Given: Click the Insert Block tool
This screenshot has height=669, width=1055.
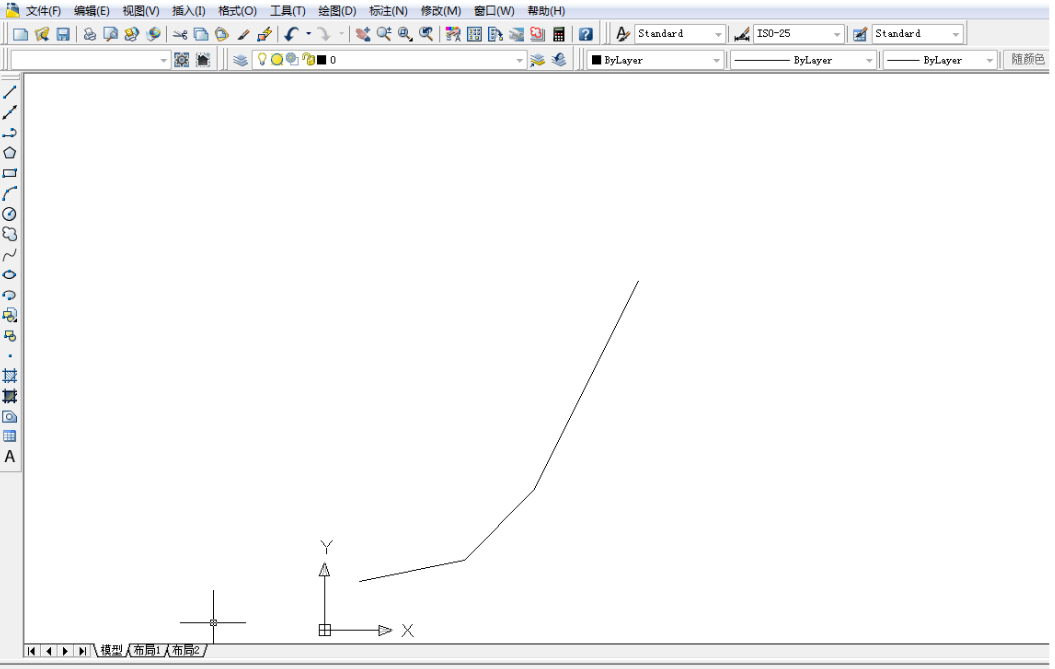Looking at the screenshot, I should [x=9, y=315].
